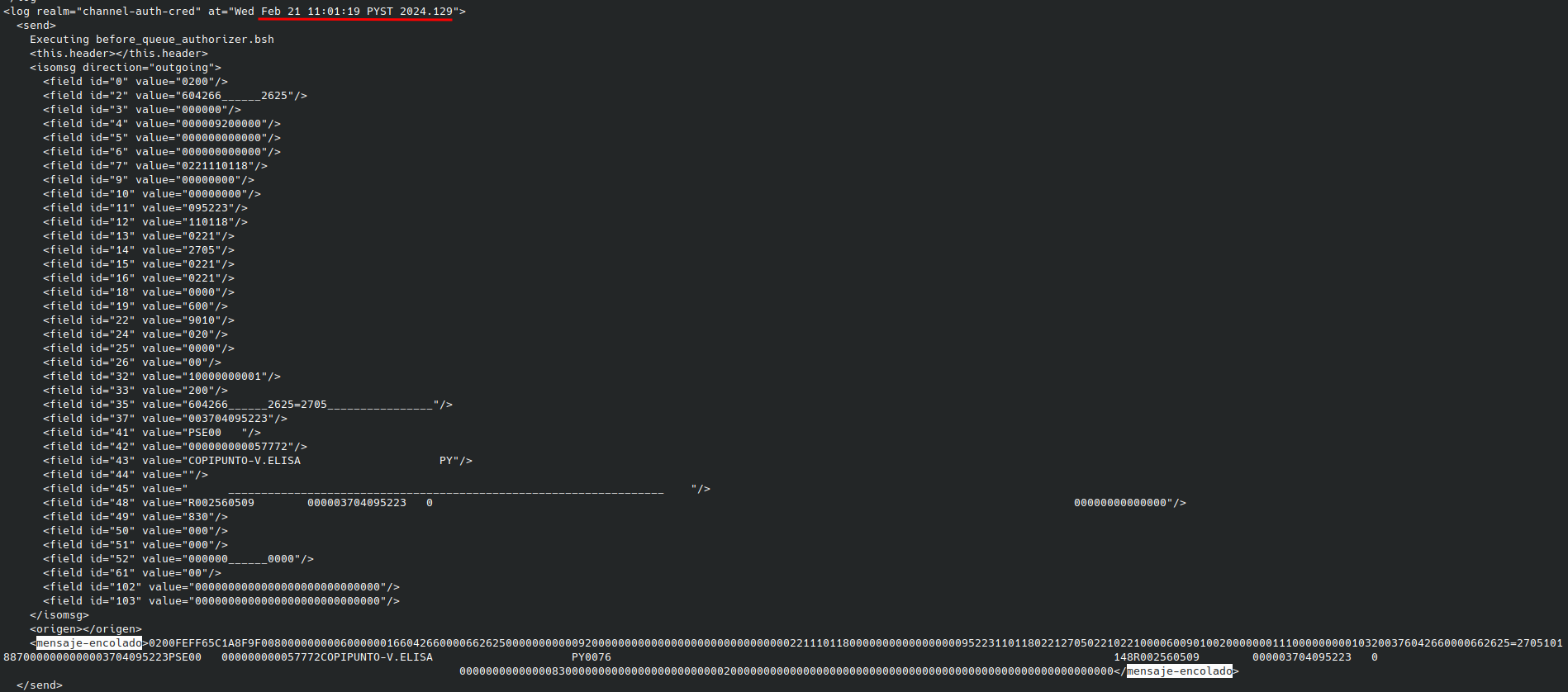
Task: Click field id 42 value 000000000057772
Action: click(175, 447)
